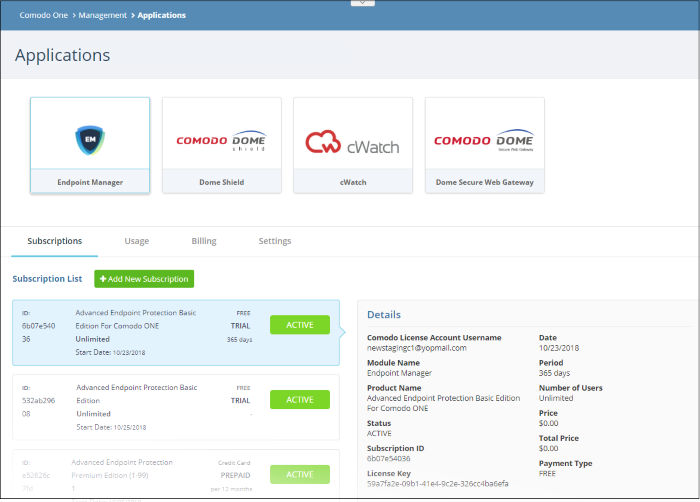Click newstagingc1@yopmail.com username value
Viewport: 700px width, 502px height.
(417, 348)
